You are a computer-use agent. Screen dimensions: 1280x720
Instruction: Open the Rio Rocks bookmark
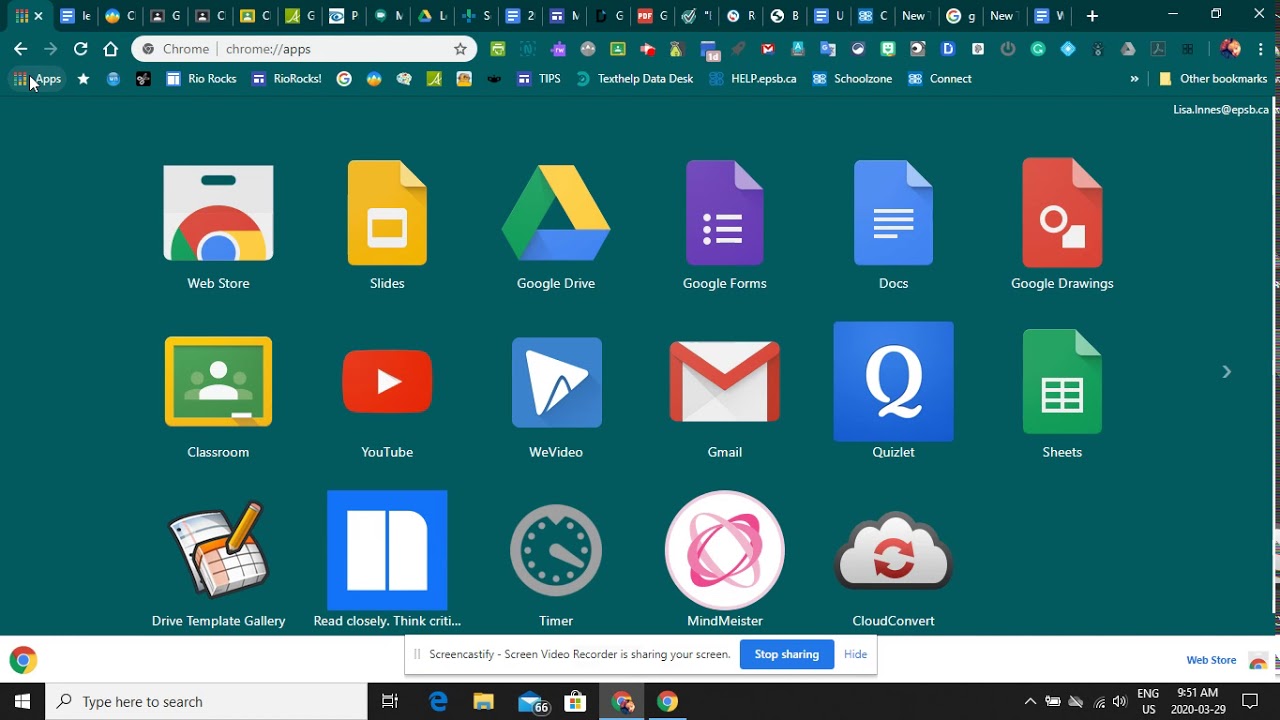tap(201, 79)
